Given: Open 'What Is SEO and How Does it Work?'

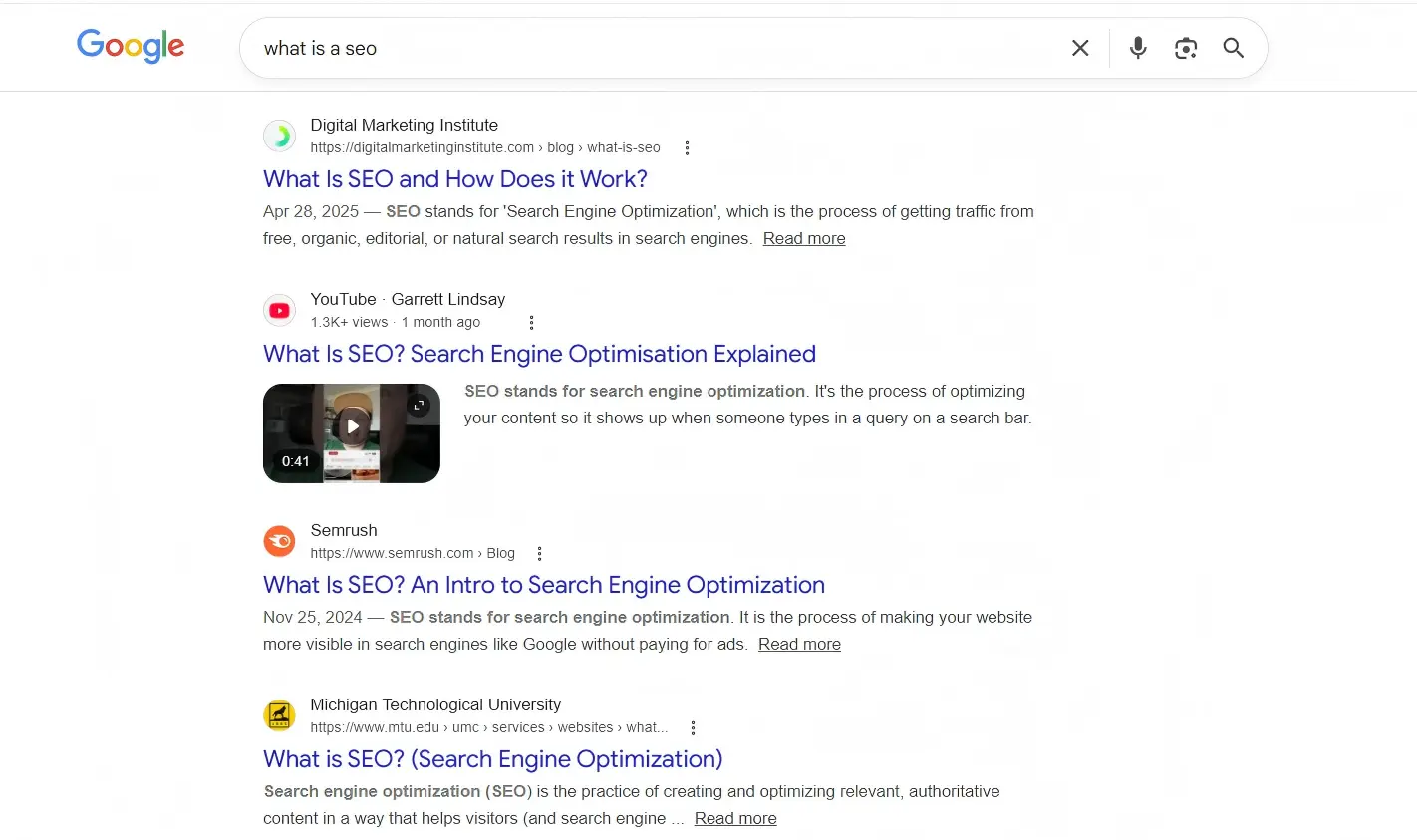Looking at the screenshot, I should pos(455,179).
